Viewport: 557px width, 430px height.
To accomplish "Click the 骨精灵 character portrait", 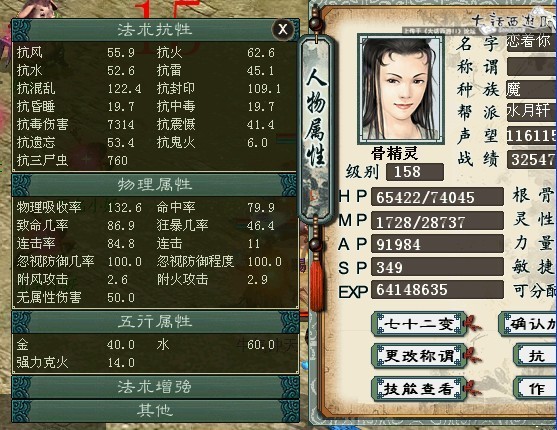I will click(x=401, y=89).
